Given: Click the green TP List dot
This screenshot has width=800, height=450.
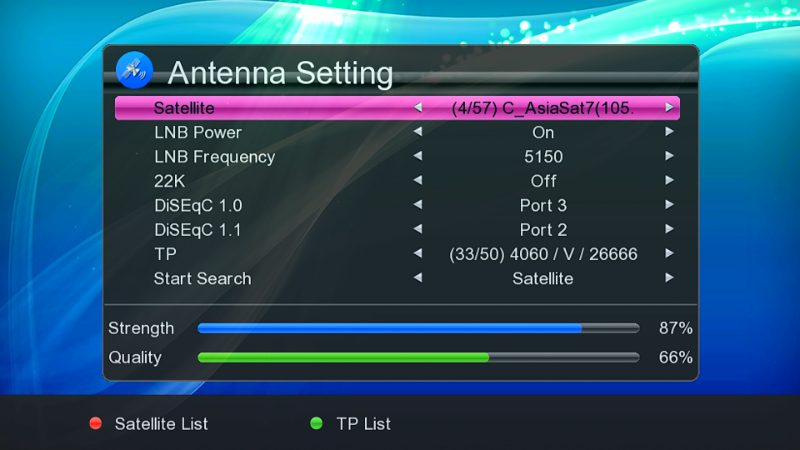Looking at the screenshot, I should tap(316, 423).
